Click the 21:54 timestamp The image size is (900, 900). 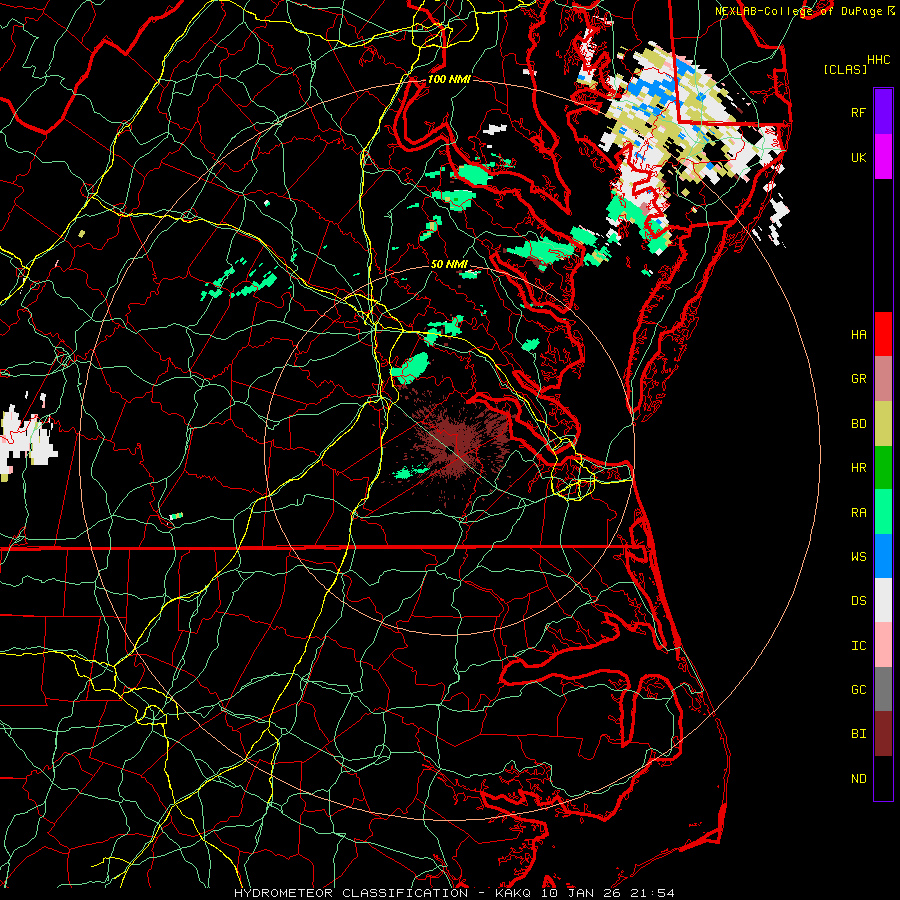point(653,893)
